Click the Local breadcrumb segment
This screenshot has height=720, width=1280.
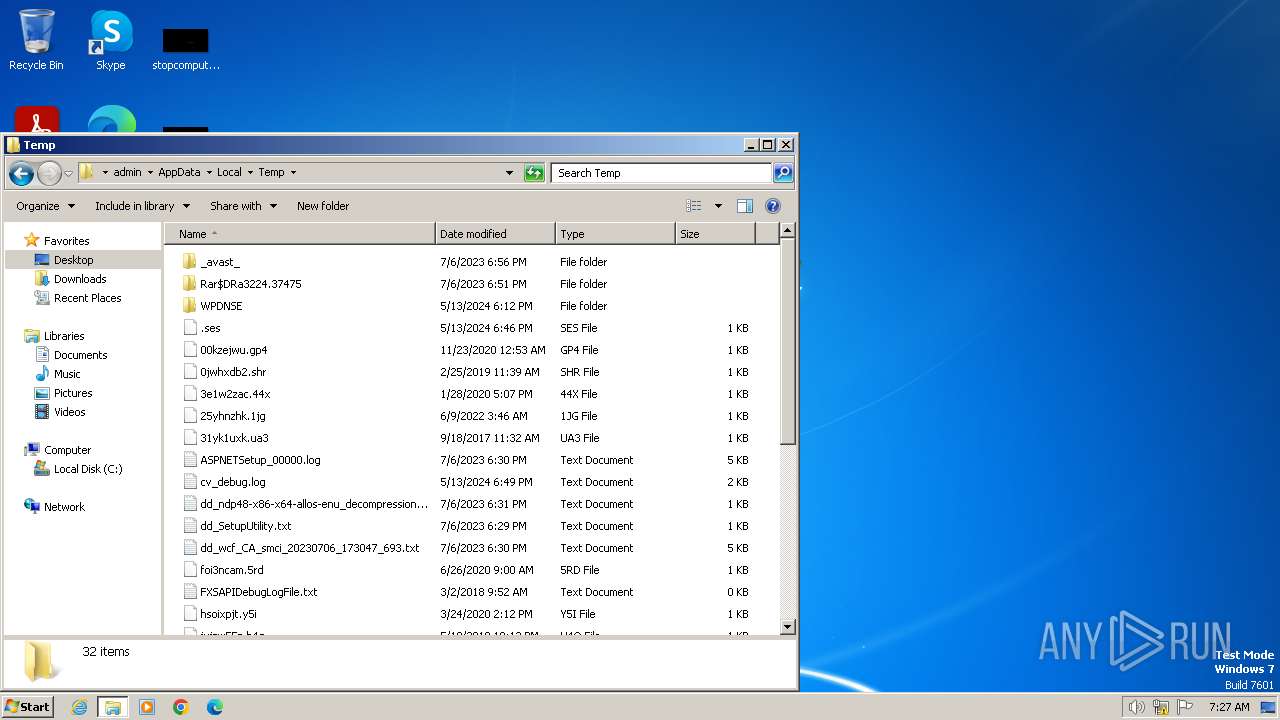[229, 172]
